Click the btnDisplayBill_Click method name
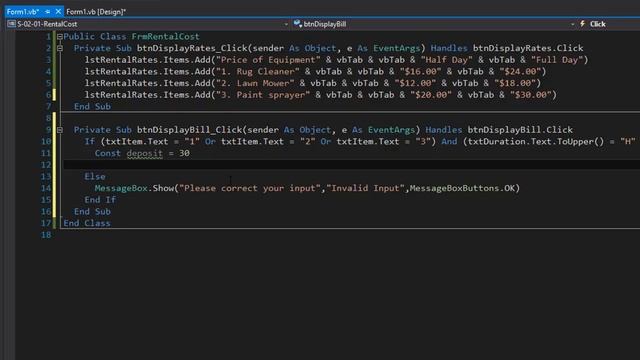This screenshot has width=640, height=360. click(189, 130)
